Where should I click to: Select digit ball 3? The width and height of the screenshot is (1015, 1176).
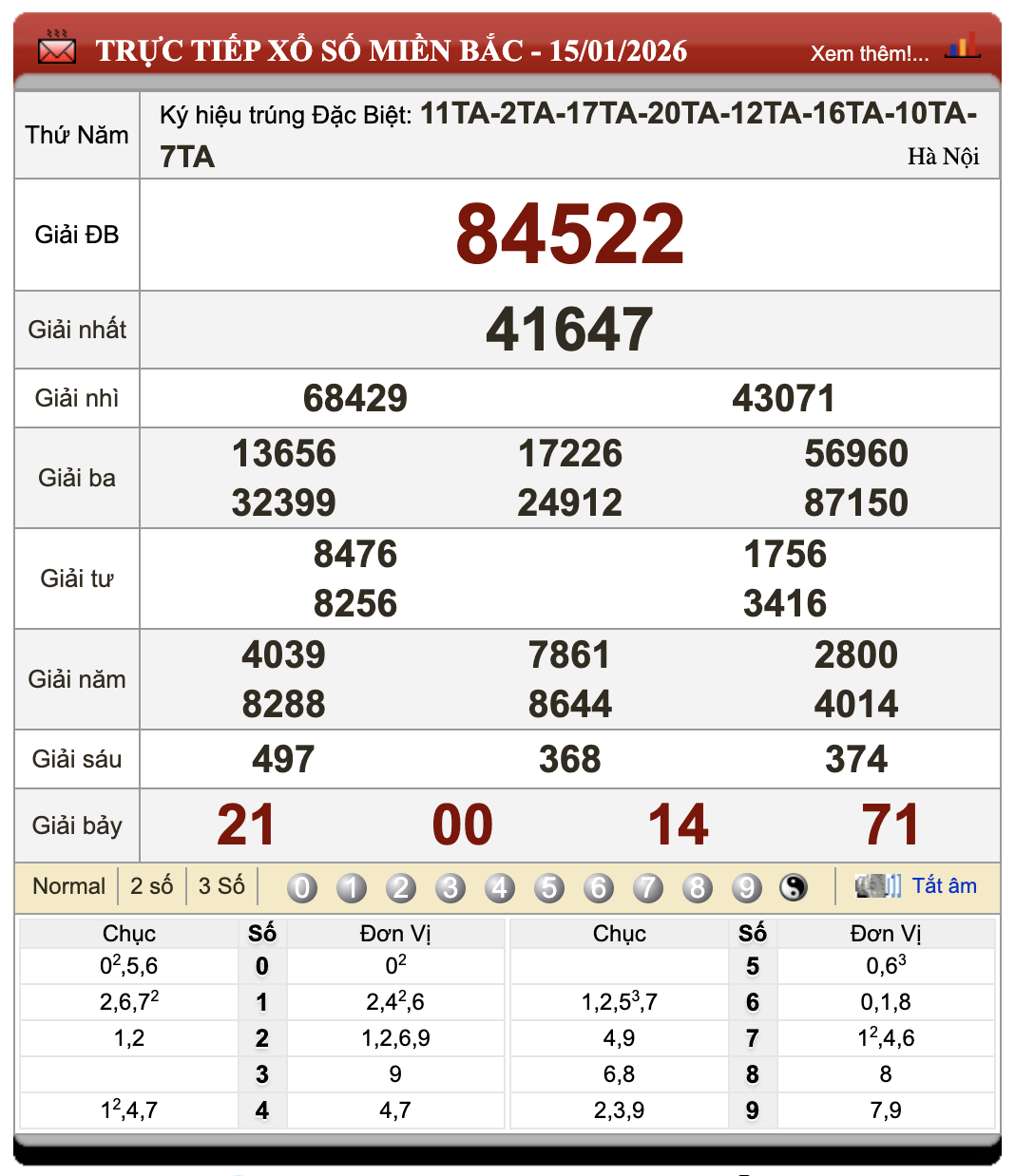pyautogui.click(x=451, y=887)
